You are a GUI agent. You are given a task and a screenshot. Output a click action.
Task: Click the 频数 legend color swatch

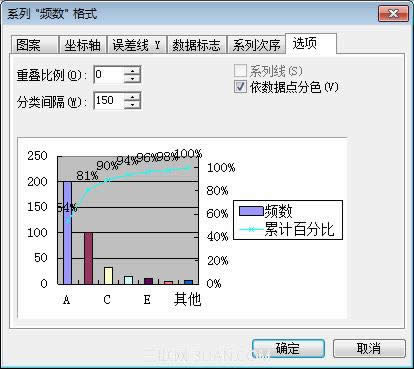pos(251,211)
